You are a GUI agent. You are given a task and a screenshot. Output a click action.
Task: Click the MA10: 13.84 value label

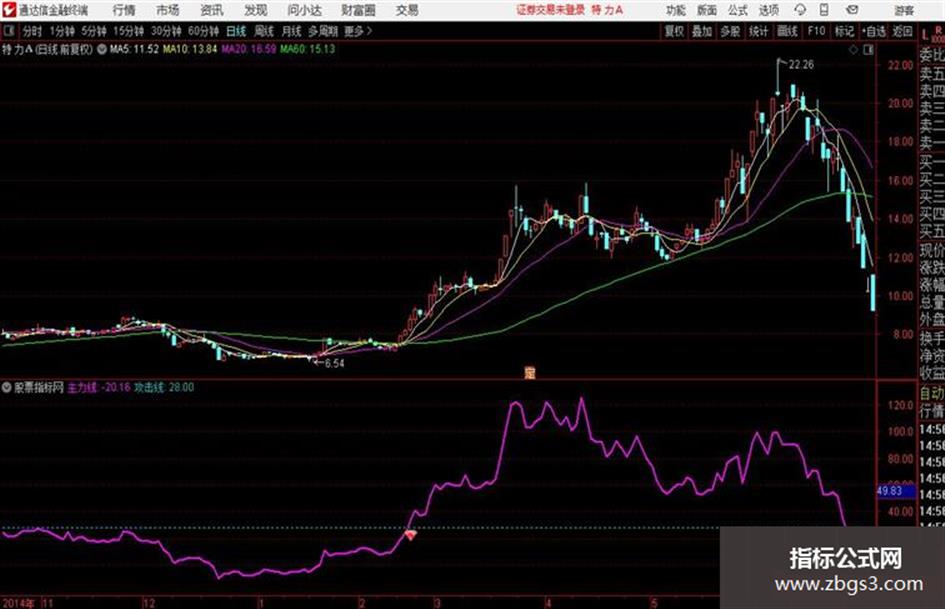click(190, 49)
